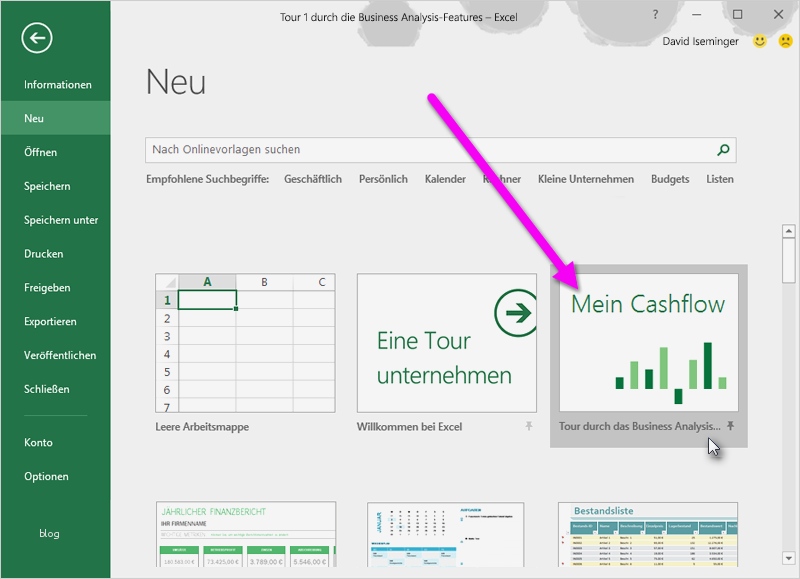Search suggested term Persönlich
Screen dimensions: 800x579
click(x=383, y=179)
